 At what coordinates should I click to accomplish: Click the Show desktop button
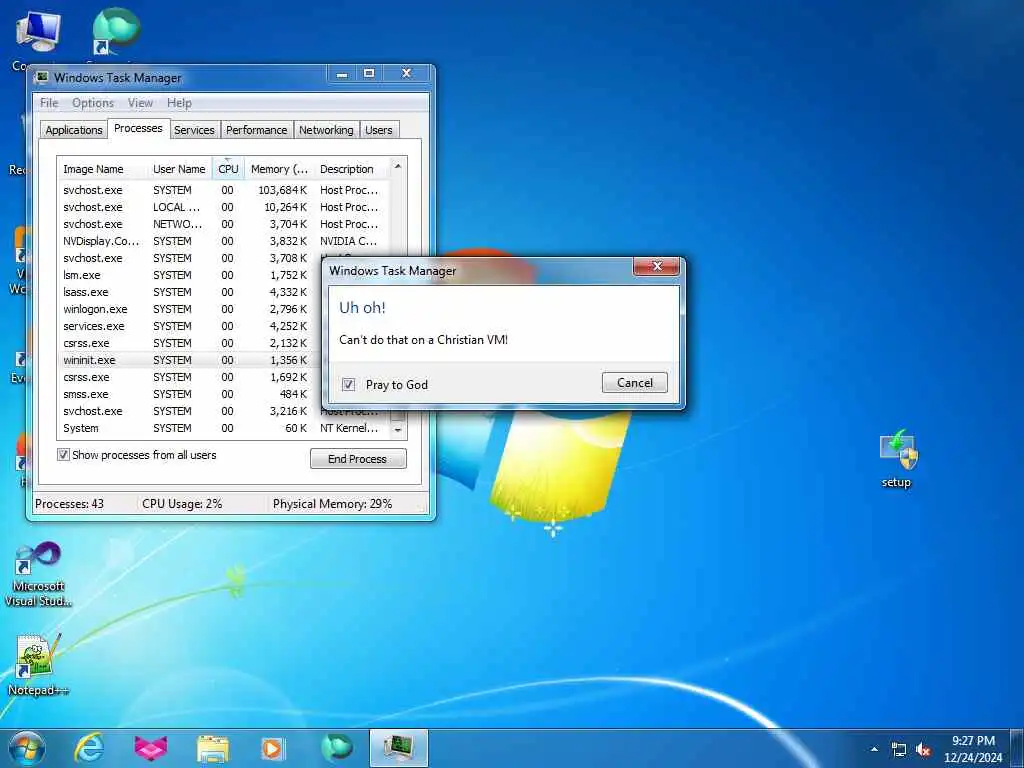click(x=1017, y=749)
